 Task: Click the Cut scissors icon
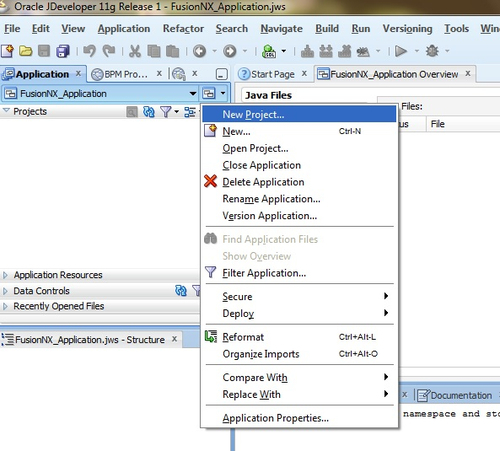click(135, 51)
